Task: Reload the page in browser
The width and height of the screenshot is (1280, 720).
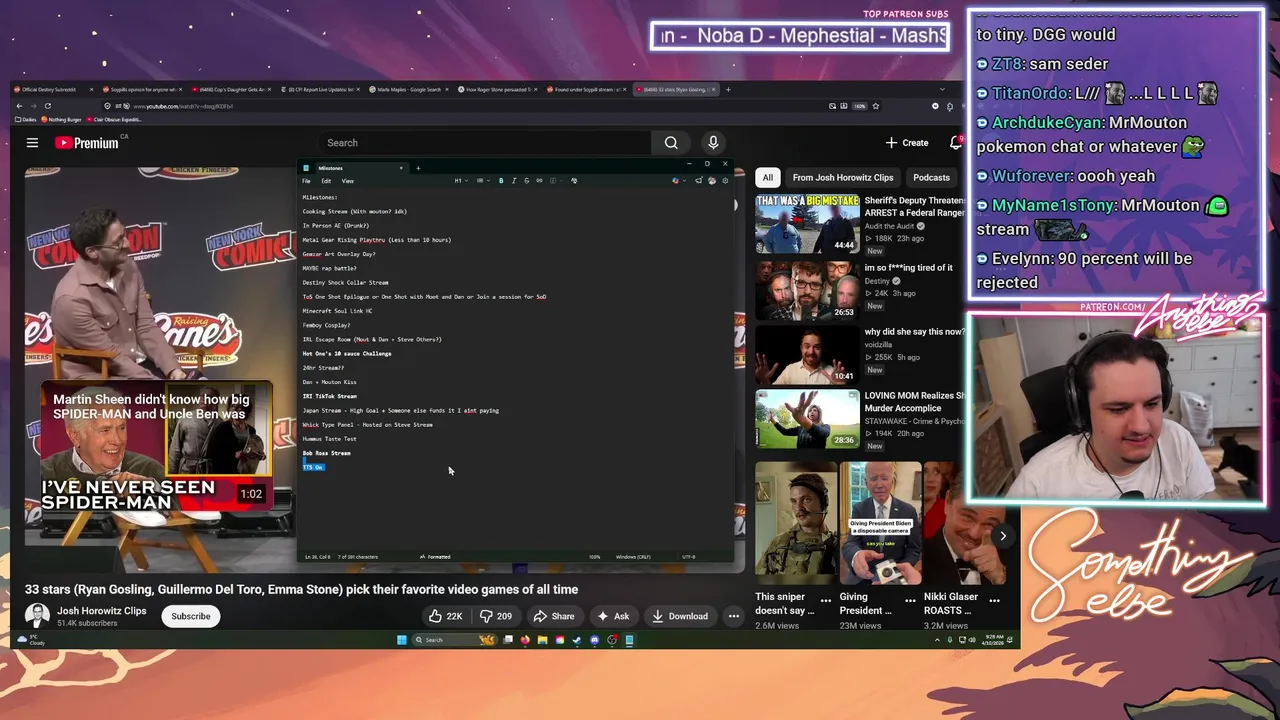Action: (48, 106)
